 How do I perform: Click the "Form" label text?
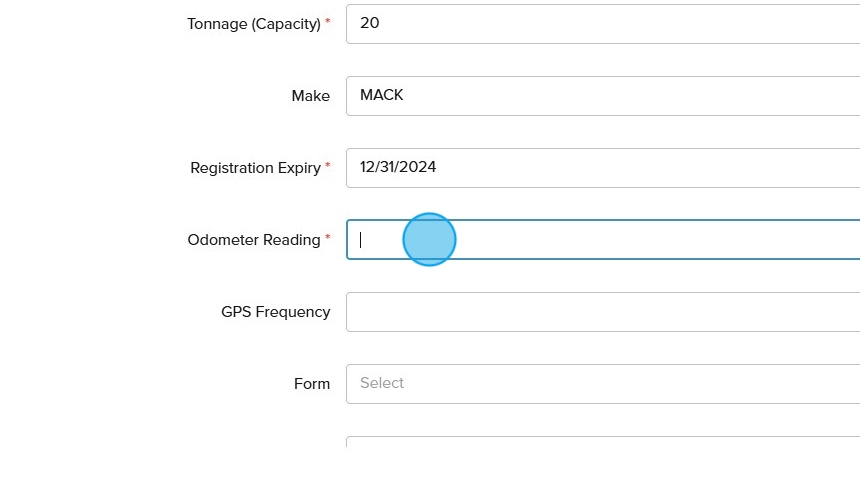pyautogui.click(x=311, y=384)
